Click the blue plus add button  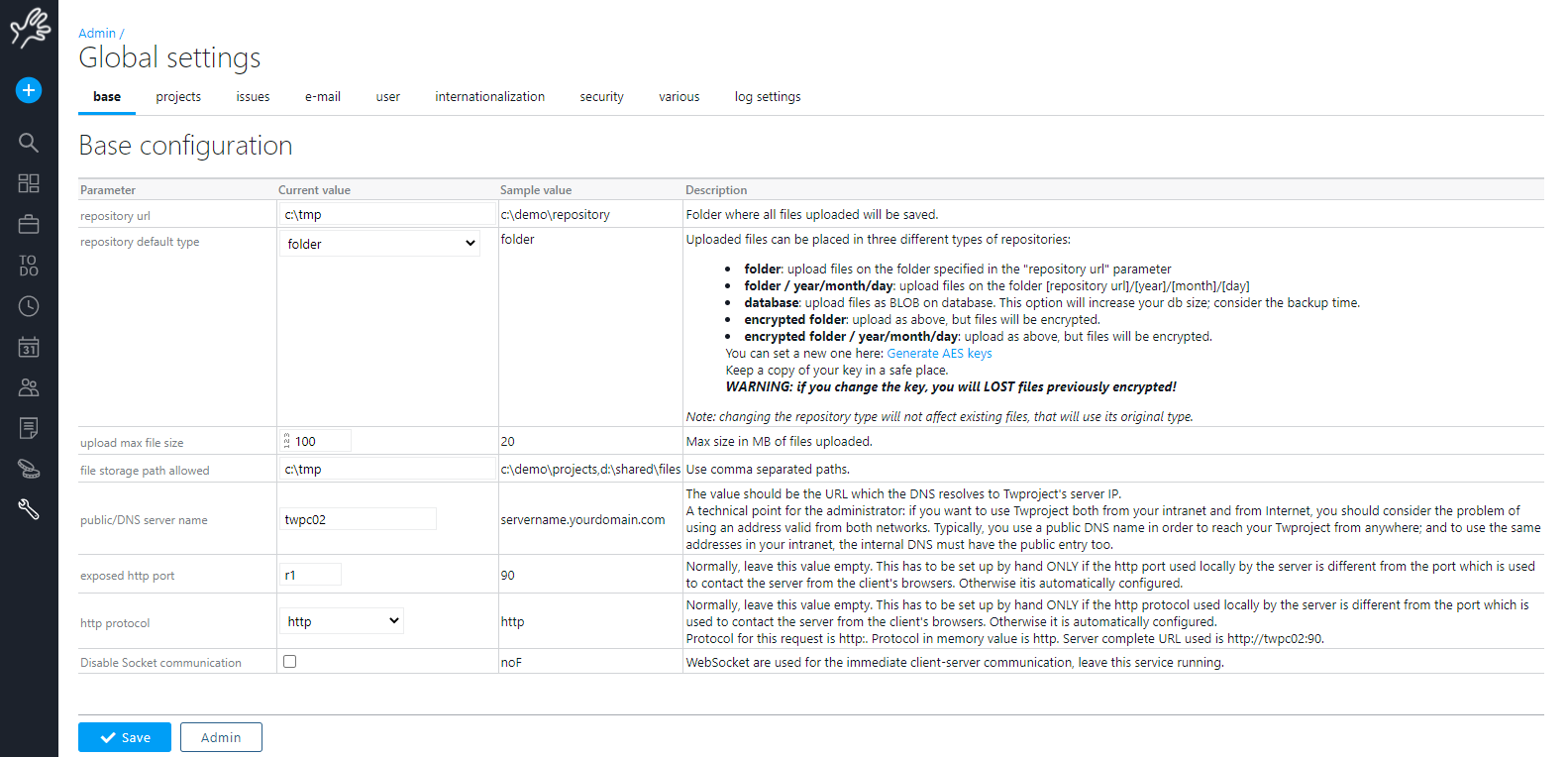point(29,90)
